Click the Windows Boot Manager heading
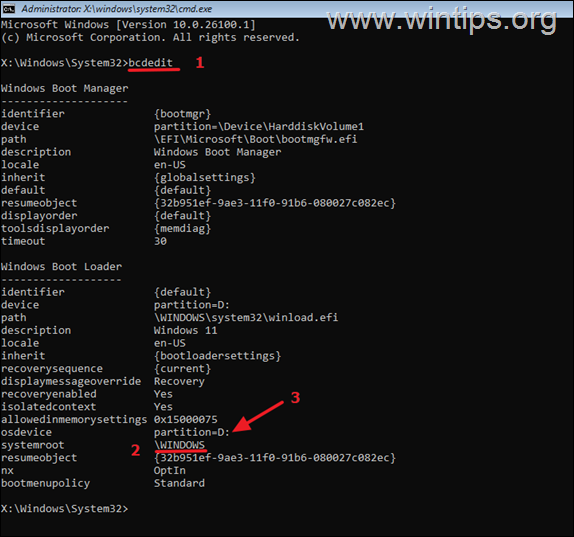Viewport: 574px width, 537px height. 65,88
